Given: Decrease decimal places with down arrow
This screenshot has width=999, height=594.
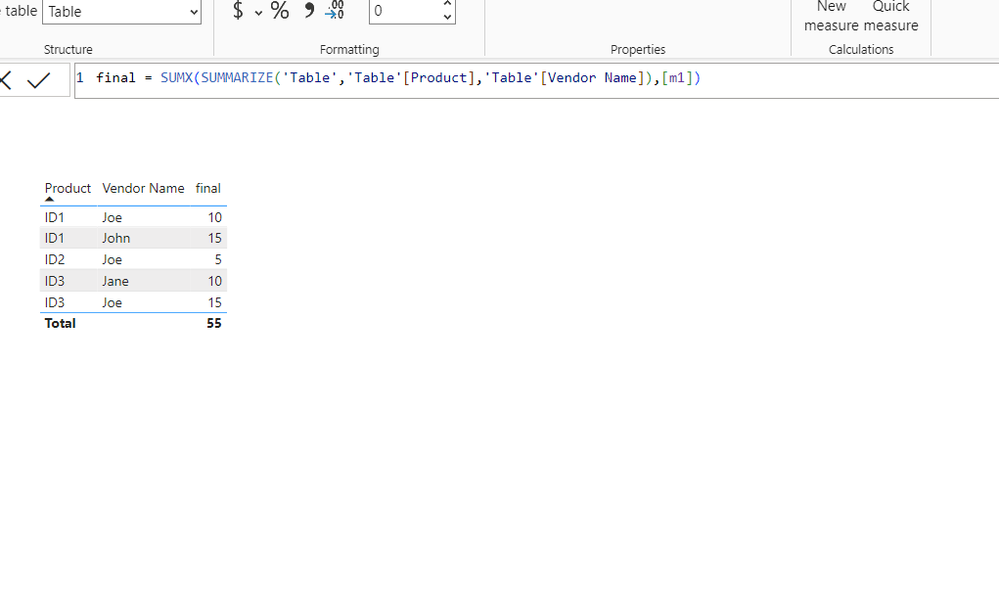Looking at the screenshot, I should [x=448, y=17].
